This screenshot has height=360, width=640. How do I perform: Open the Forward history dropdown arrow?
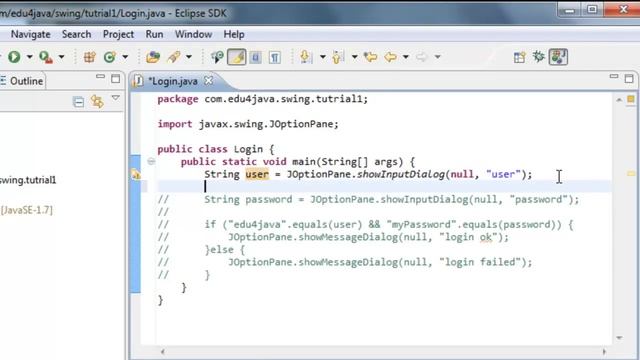[x=438, y=57]
